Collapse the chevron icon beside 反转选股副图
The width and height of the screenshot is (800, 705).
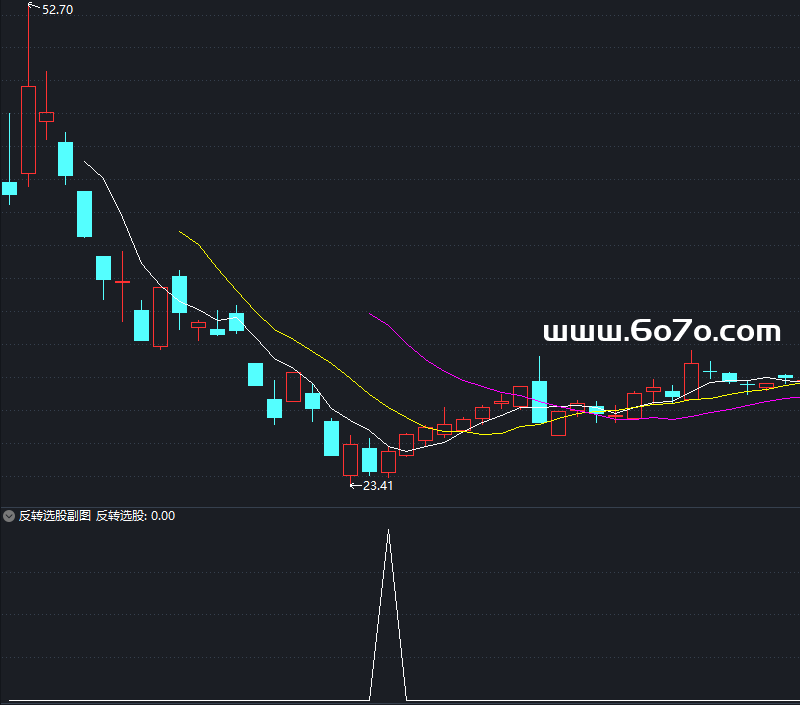9,516
